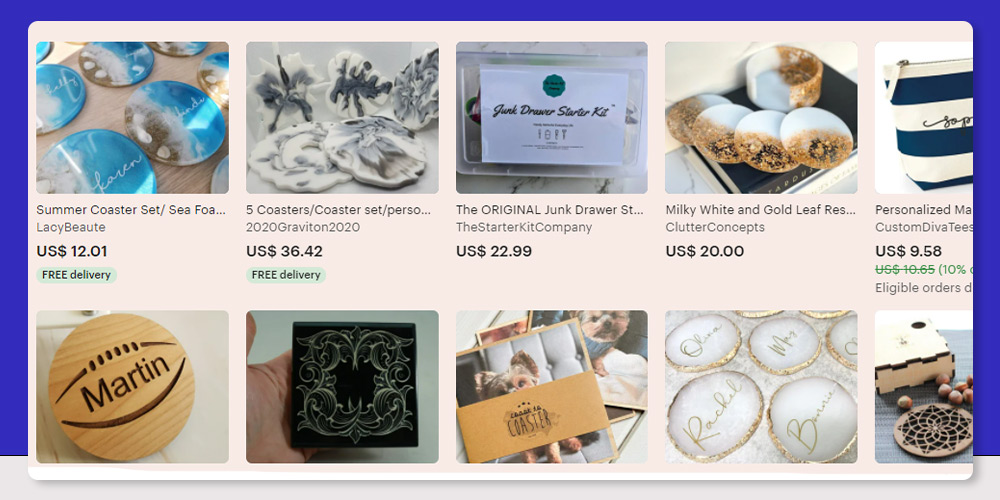Click the FREE delivery badge under US$ 36.42

[x=286, y=275]
